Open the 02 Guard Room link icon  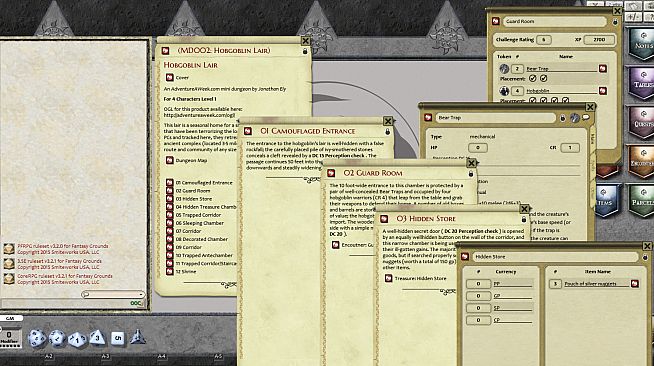click(170, 191)
